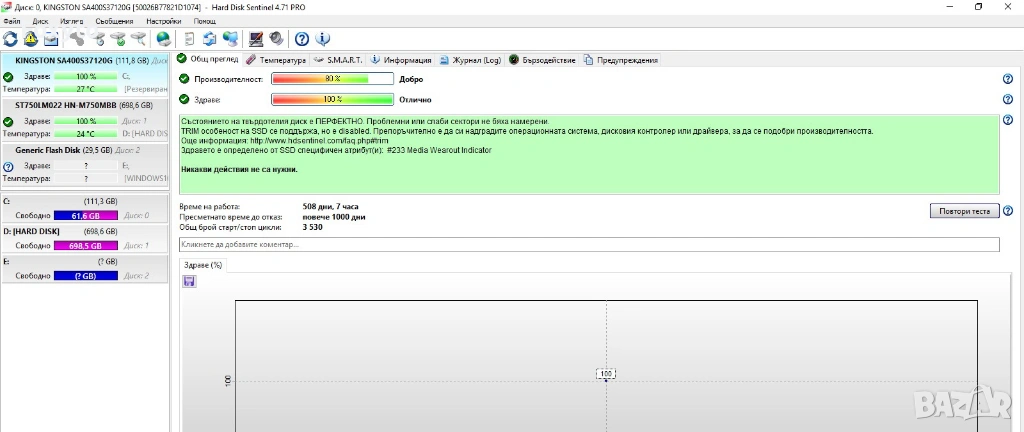
Task: Open the Настройки menu
Action: 164,21
